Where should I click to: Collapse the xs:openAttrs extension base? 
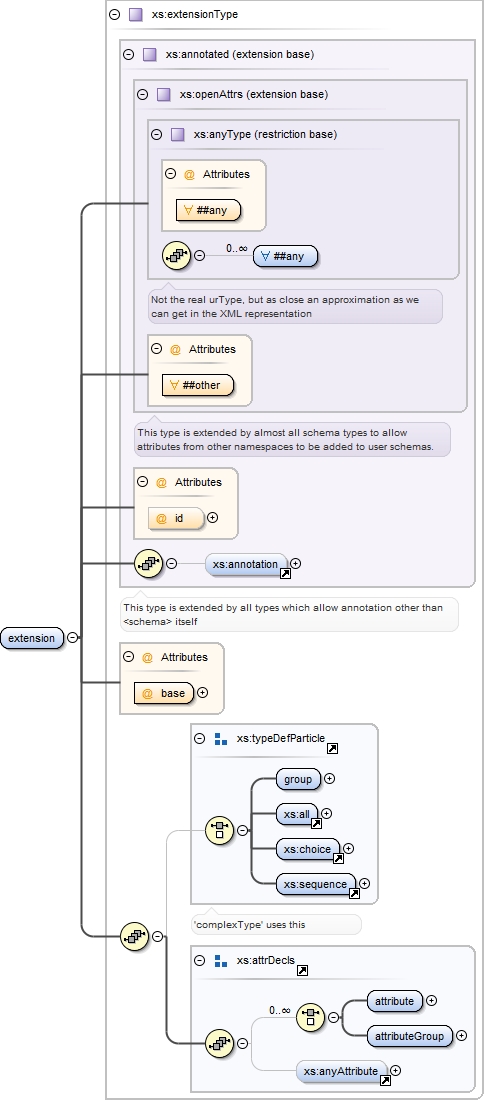coord(142,94)
